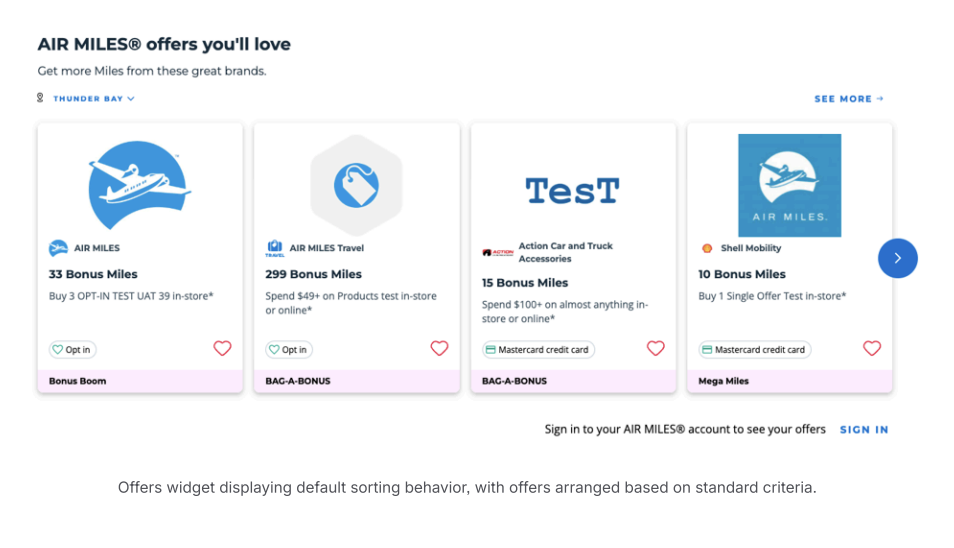Open the TesT offer image thumbnail

(x=573, y=190)
